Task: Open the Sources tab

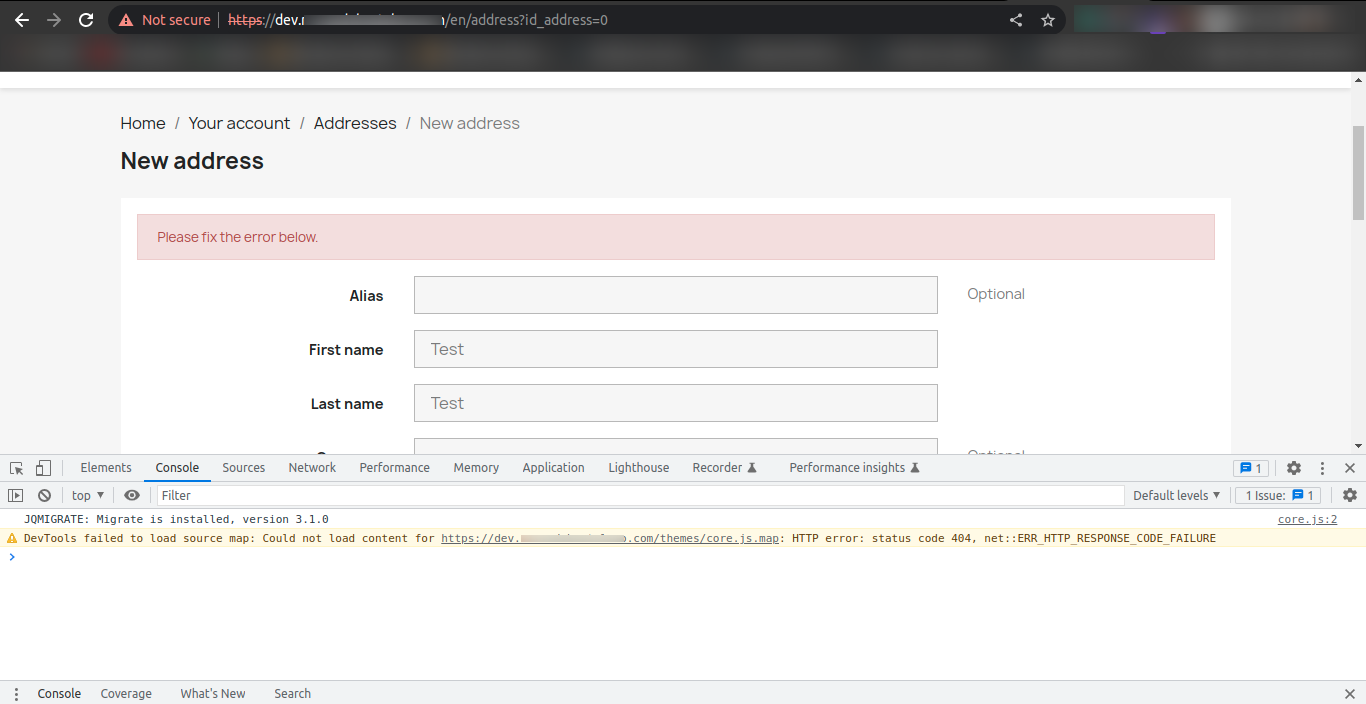Action: [244, 468]
